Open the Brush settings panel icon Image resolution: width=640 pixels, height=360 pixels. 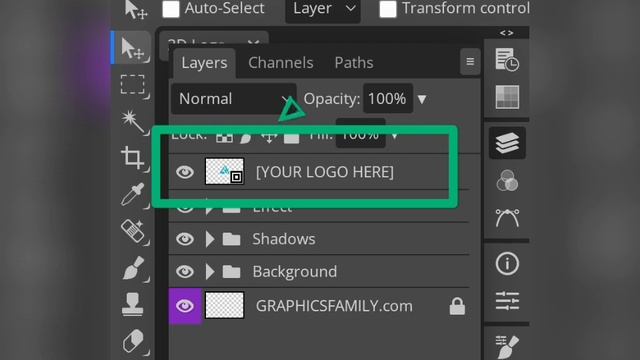tap(507, 346)
